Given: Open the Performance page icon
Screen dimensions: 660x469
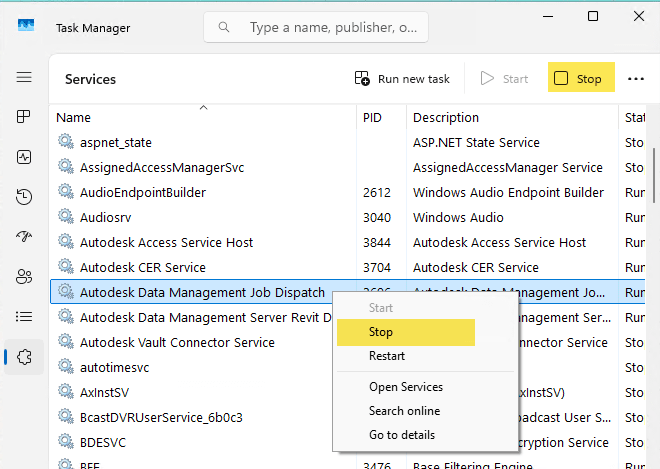Looking at the screenshot, I should pyautogui.click(x=24, y=157).
